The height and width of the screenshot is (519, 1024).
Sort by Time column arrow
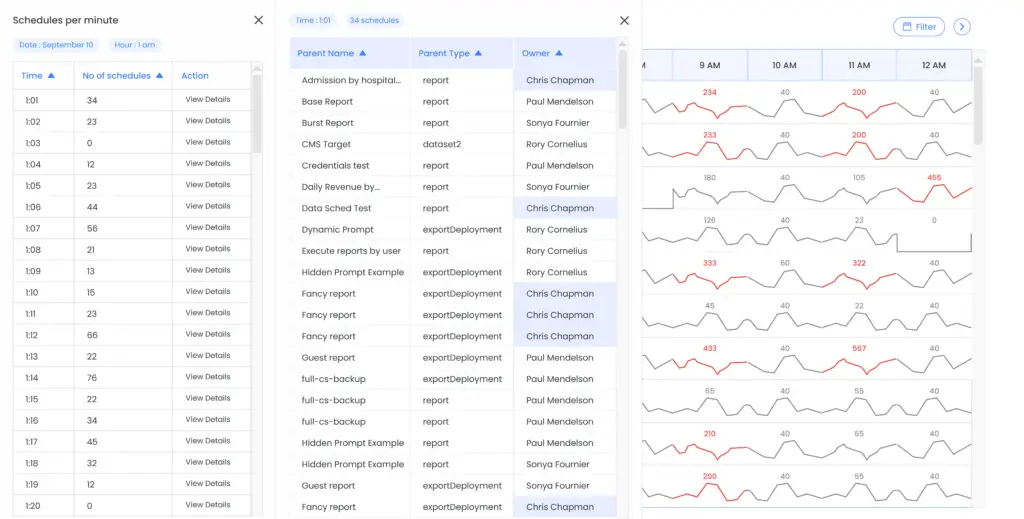point(52,76)
